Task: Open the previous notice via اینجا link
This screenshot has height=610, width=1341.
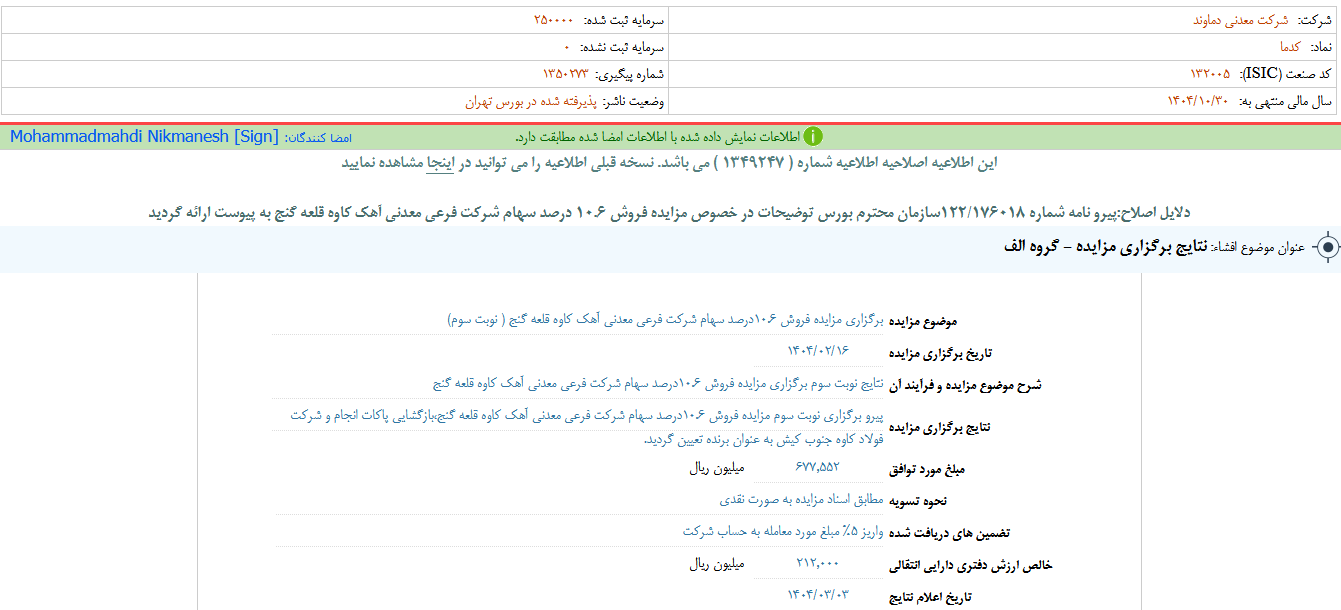Action: [439, 163]
